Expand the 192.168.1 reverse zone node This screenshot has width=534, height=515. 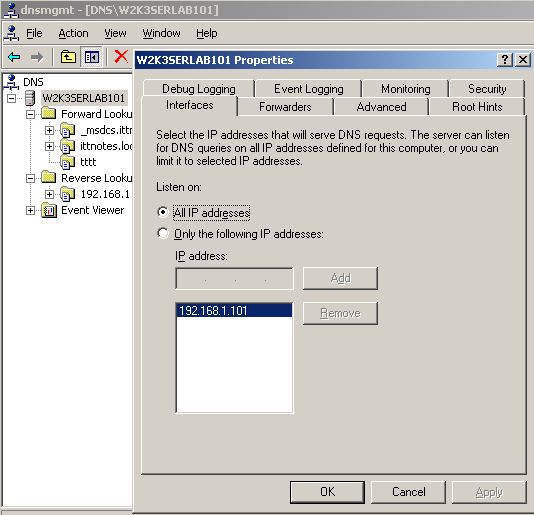pos(49,194)
